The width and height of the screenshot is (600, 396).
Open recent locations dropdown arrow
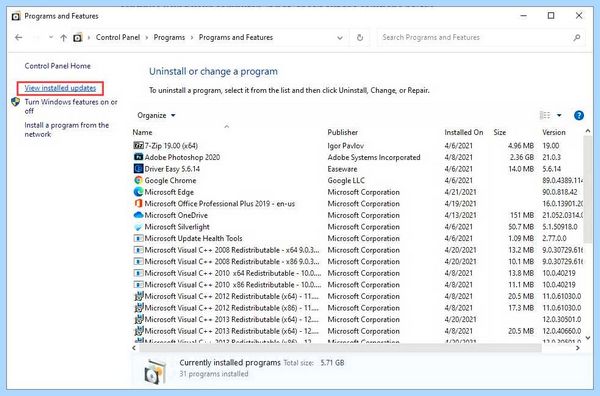click(x=51, y=37)
